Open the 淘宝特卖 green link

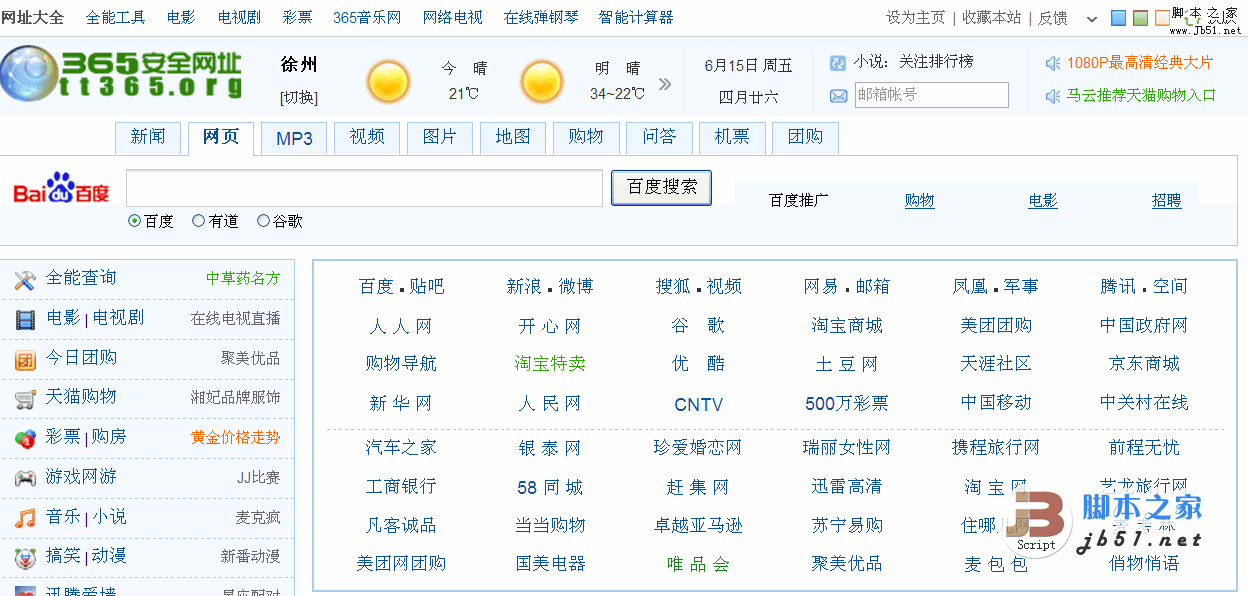point(550,364)
